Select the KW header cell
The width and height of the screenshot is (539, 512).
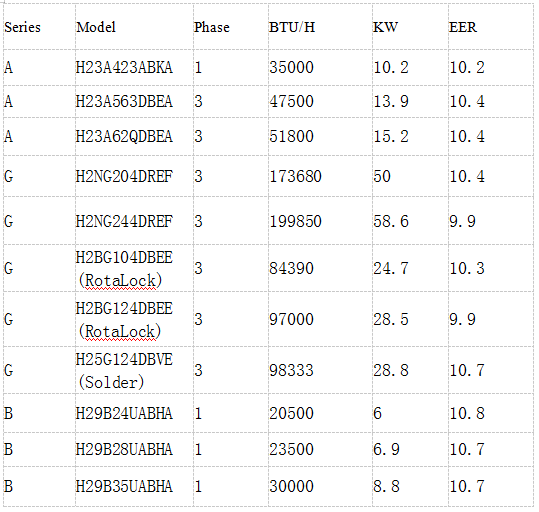410,27
